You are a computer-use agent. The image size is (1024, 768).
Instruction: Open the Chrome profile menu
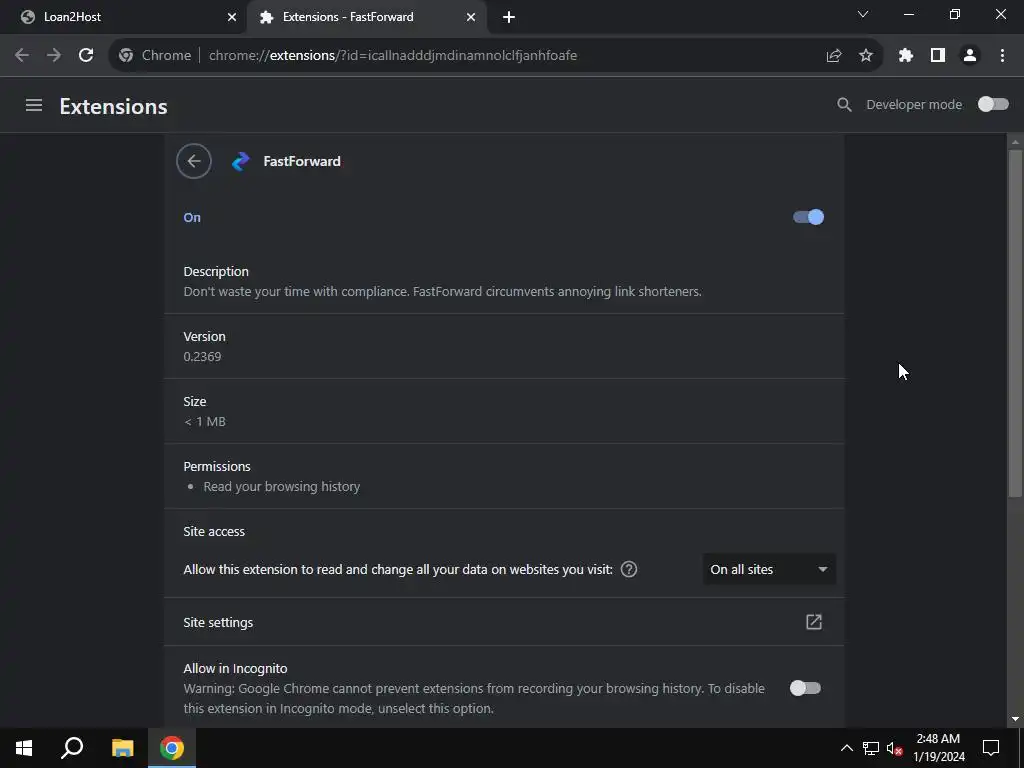click(970, 56)
